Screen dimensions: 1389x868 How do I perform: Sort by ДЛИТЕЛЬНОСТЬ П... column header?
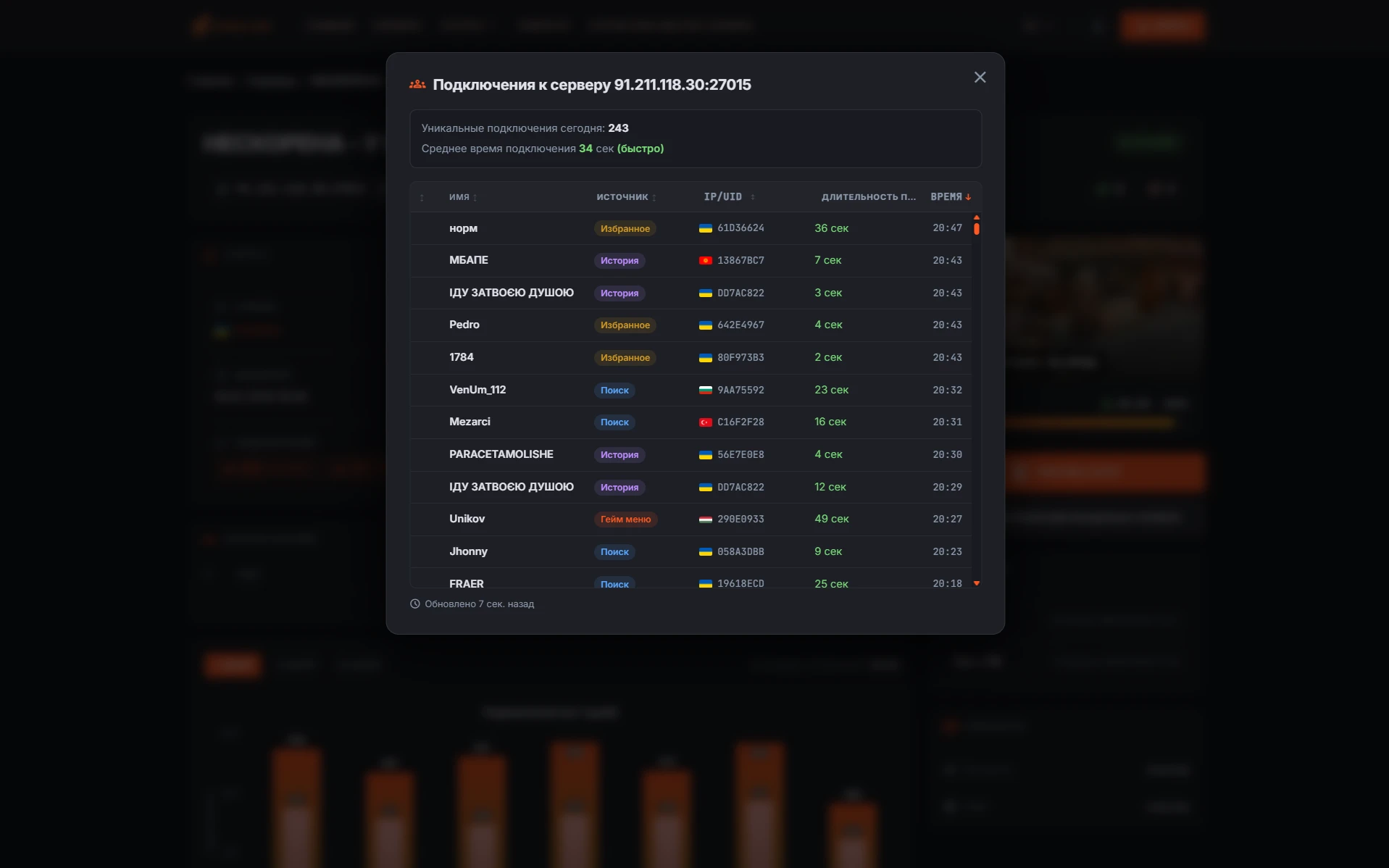[x=868, y=197]
